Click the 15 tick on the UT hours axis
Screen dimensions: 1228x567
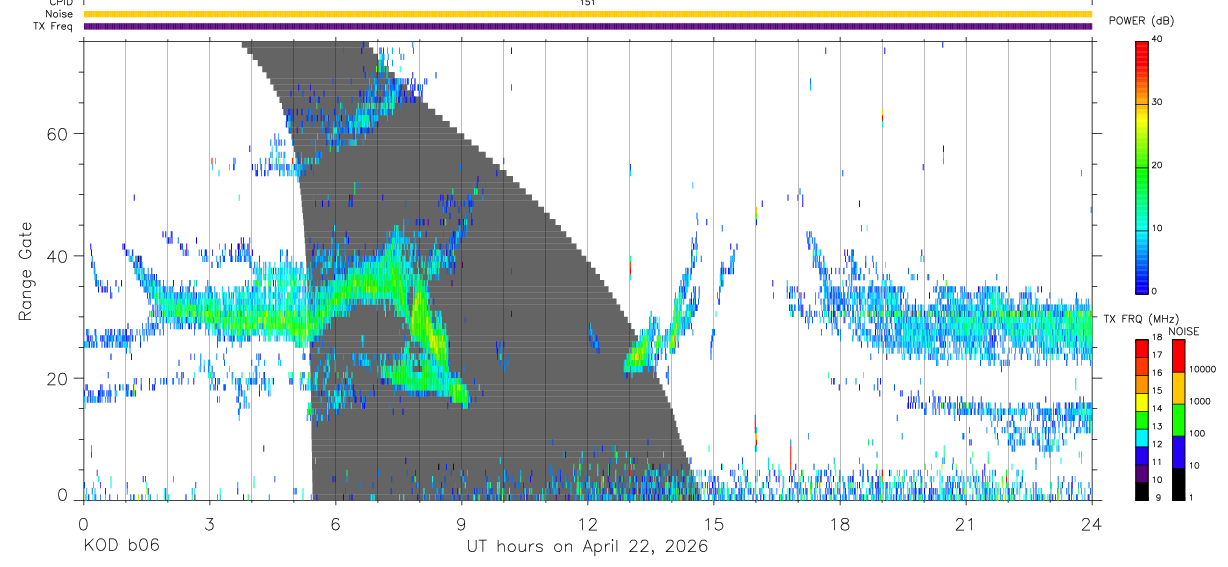pos(714,523)
